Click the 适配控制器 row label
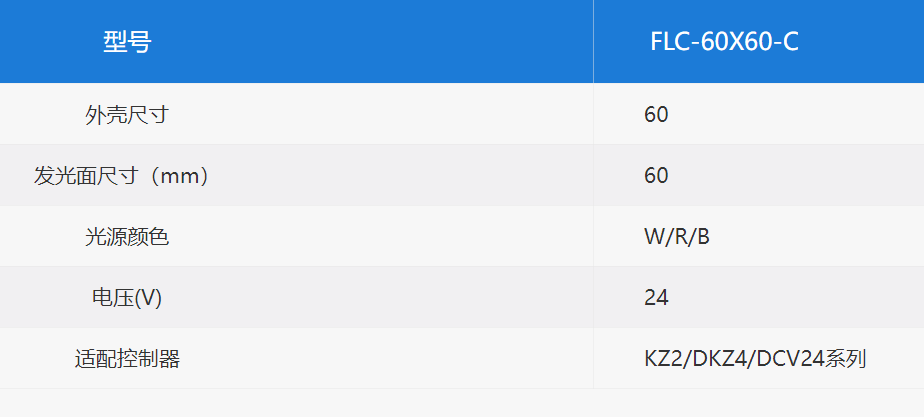The width and height of the screenshot is (924, 417). point(127,359)
